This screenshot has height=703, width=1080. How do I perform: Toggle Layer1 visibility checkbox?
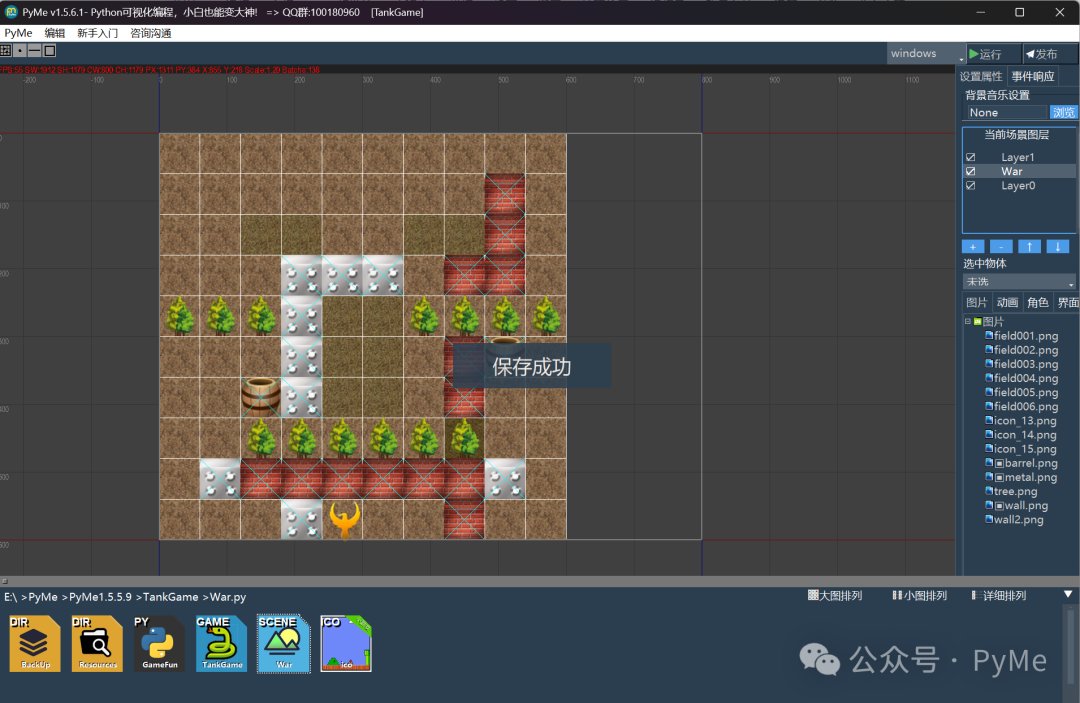tap(970, 157)
